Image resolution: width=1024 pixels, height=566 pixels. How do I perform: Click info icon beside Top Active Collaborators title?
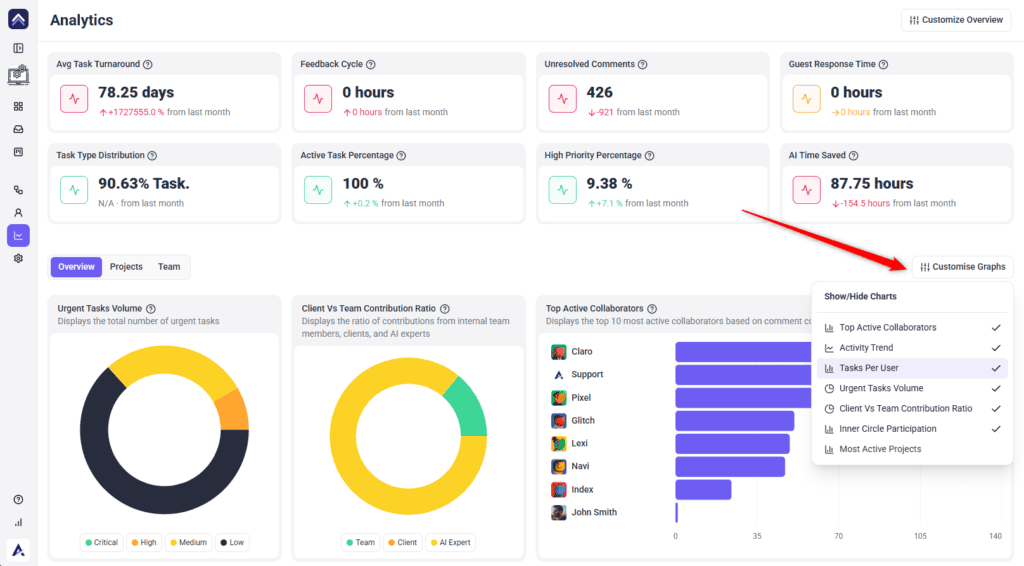652,309
